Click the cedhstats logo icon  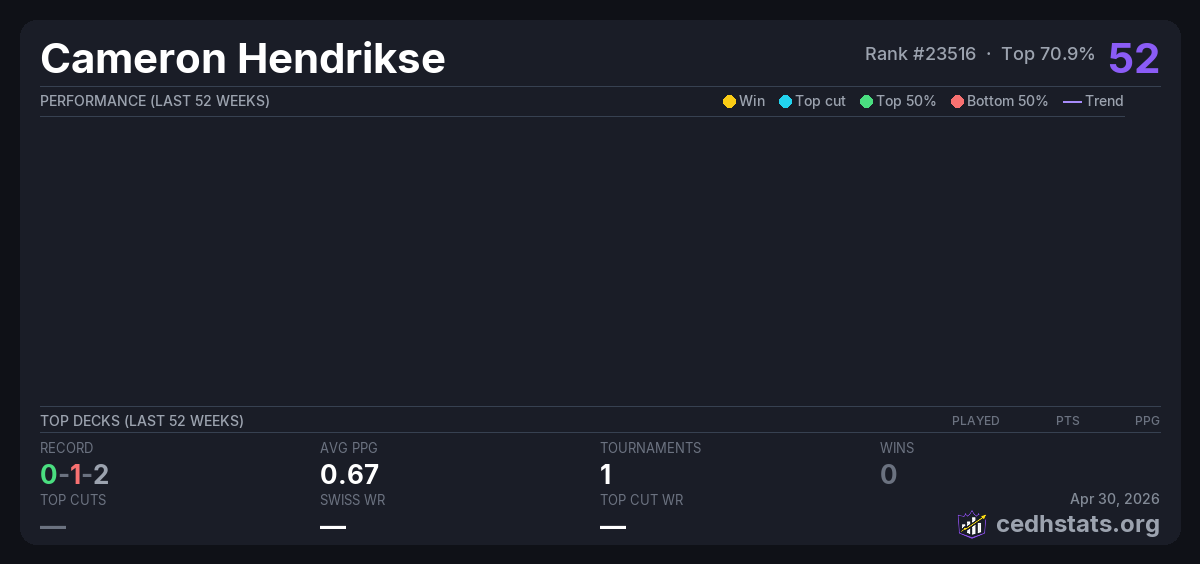point(972,524)
